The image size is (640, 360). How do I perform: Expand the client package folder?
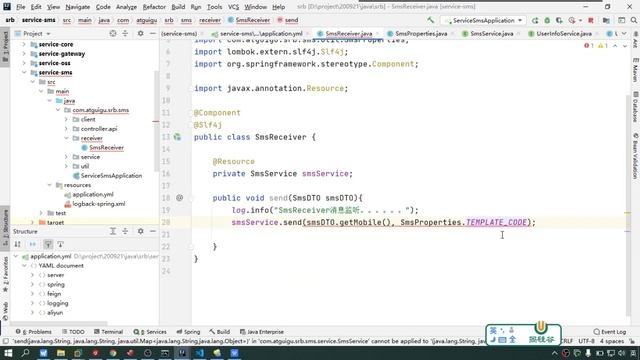click(x=66, y=119)
